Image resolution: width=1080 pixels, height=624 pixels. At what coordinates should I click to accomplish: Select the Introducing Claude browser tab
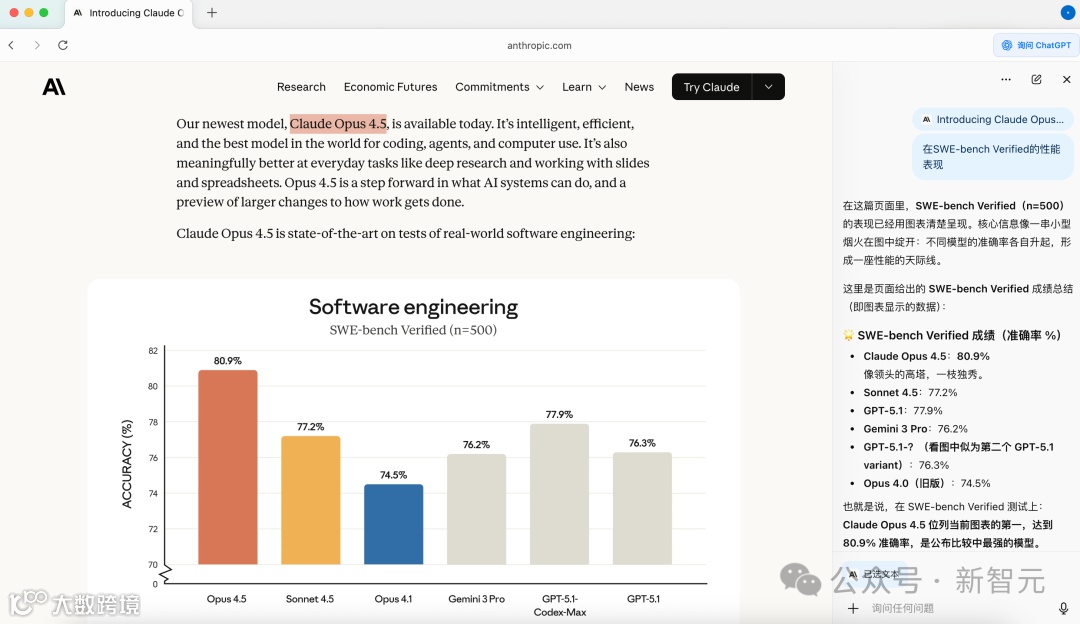pos(129,13)
